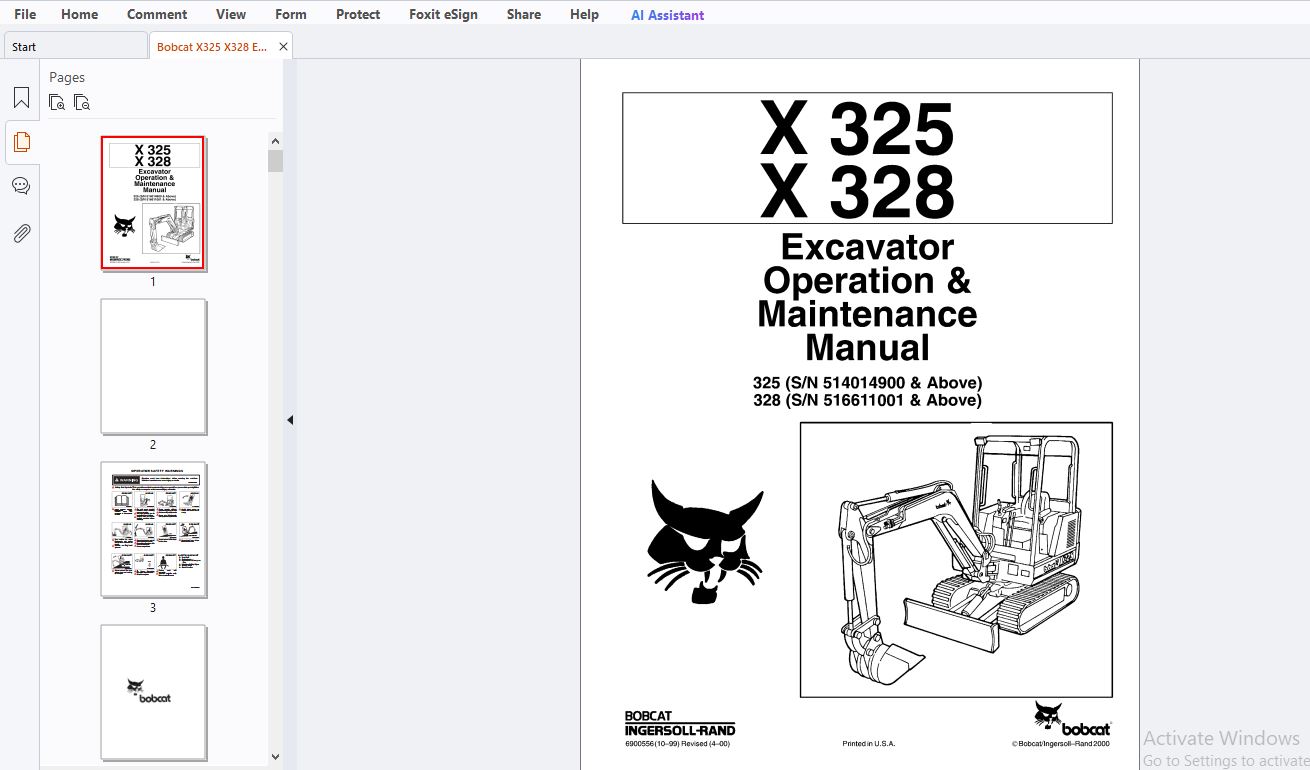Open the Share ribbon tab
Viewport: 1310px width, 770px height.
(524, 14)
